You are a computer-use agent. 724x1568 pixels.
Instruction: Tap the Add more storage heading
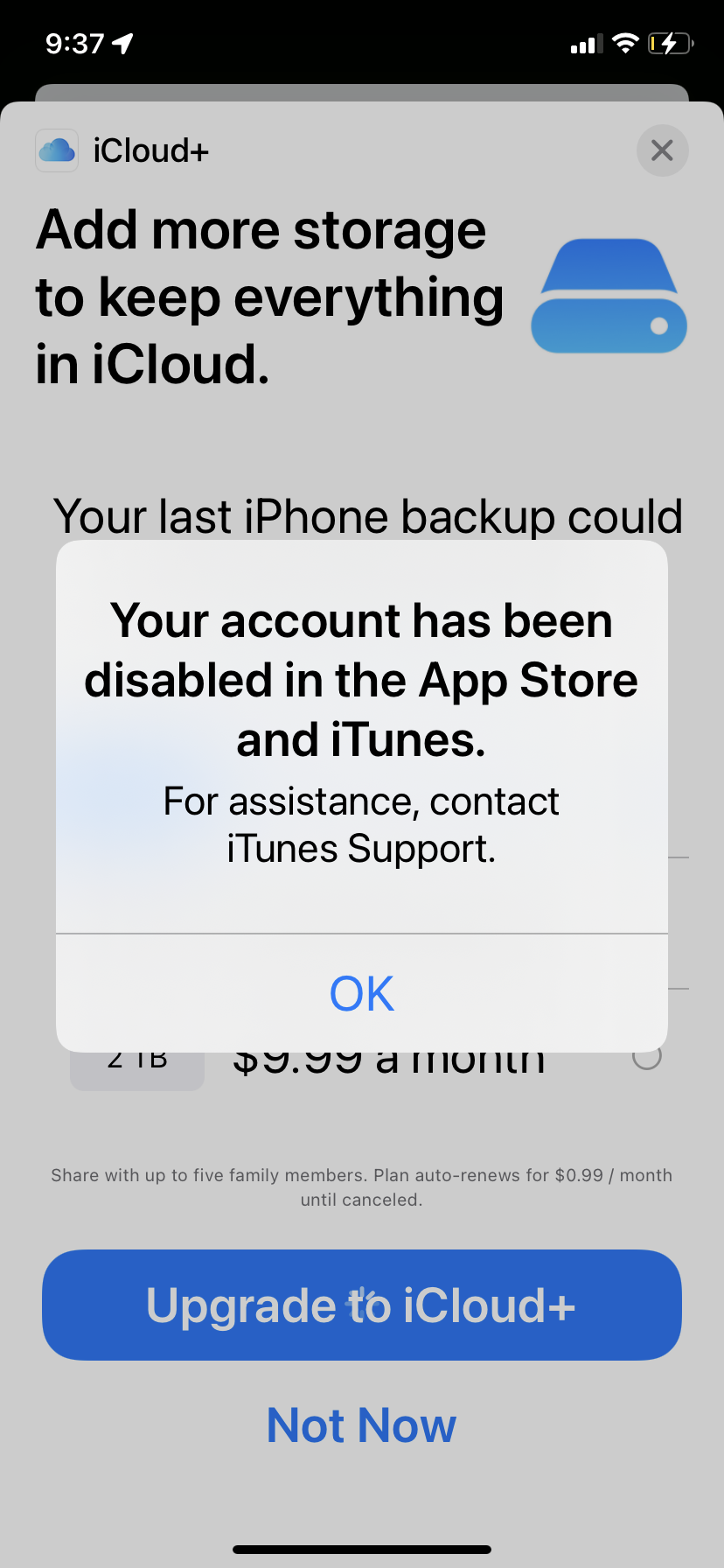click(270, 297)
